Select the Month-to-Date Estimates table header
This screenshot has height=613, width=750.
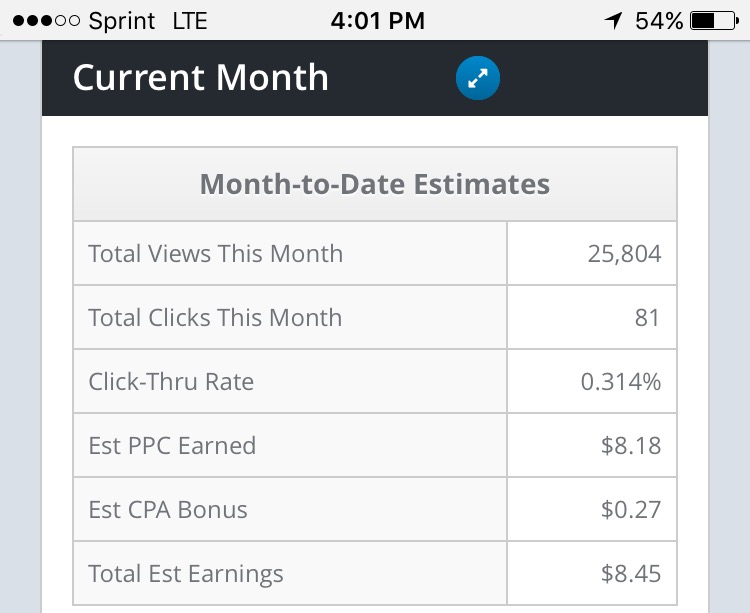pyautogui.click(x=374, y=184)
